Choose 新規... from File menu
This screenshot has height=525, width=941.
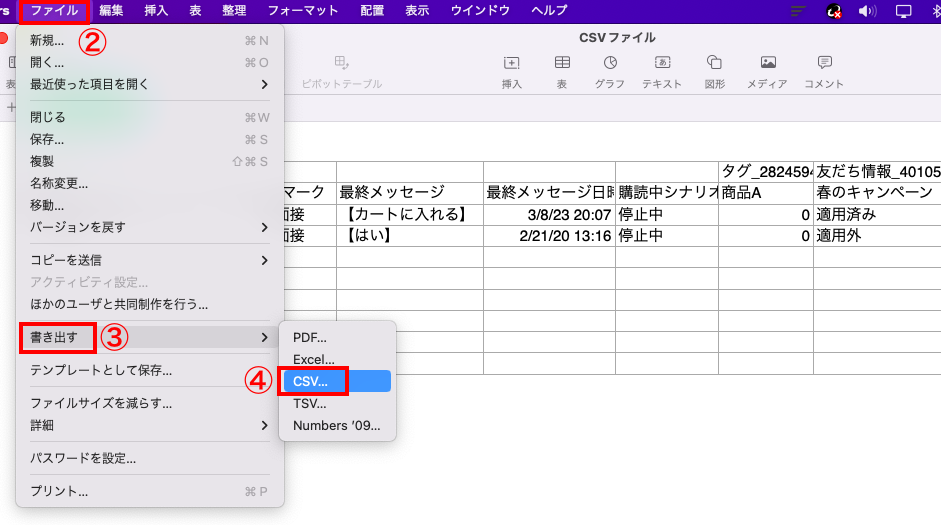tap(149, 41)
